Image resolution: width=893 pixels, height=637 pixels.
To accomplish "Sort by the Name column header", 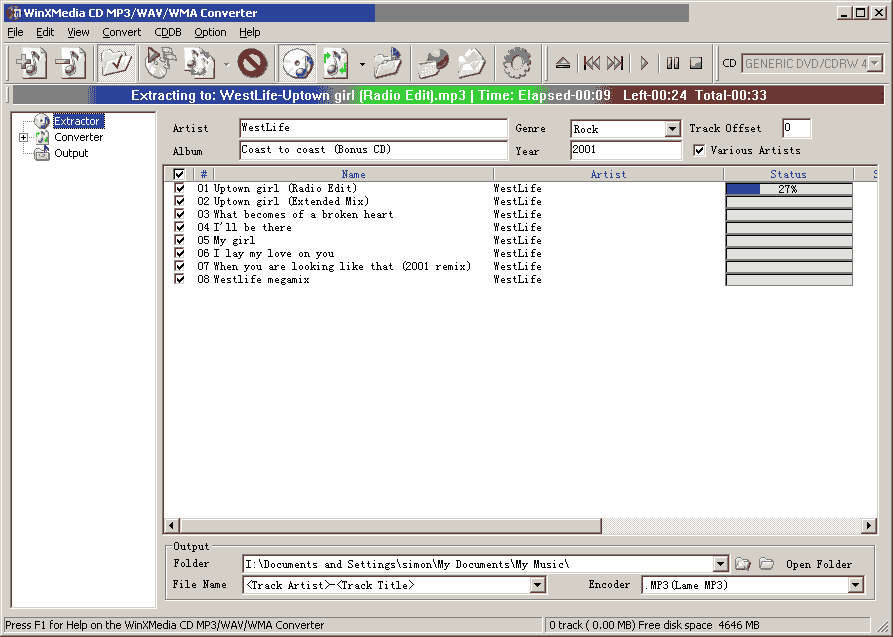I will pos(354,174).
